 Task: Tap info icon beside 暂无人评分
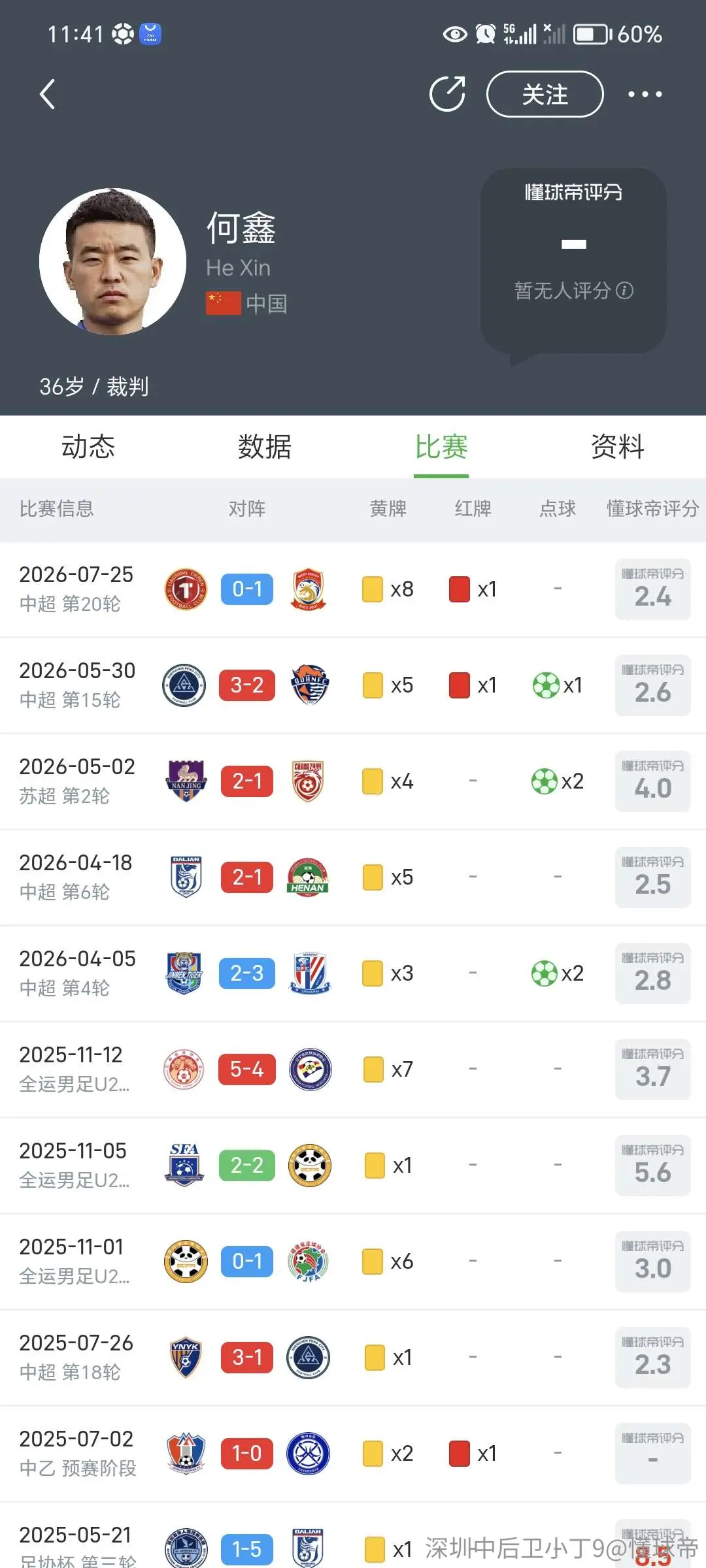point(625,290)
